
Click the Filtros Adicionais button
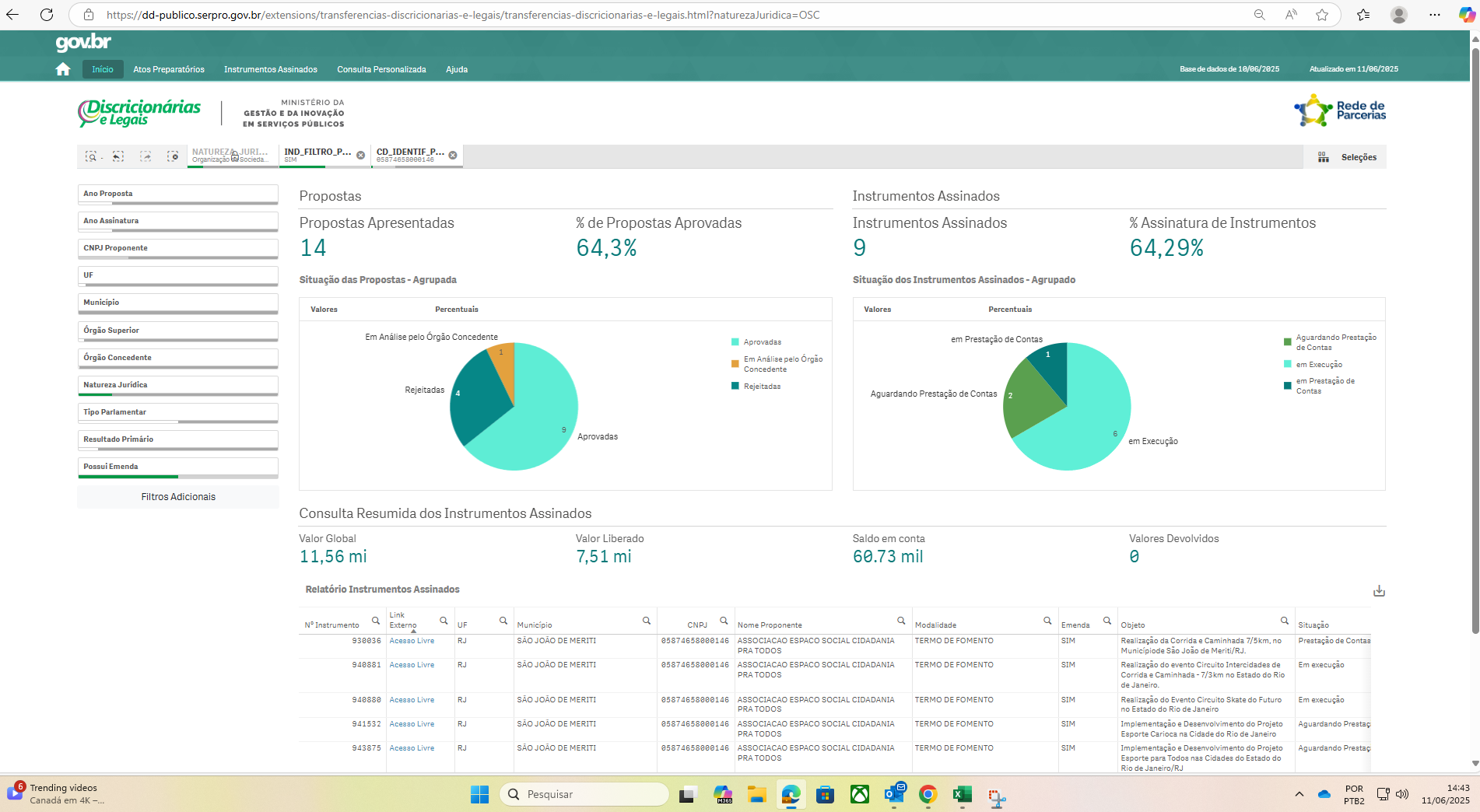click(x=178, y=497)
